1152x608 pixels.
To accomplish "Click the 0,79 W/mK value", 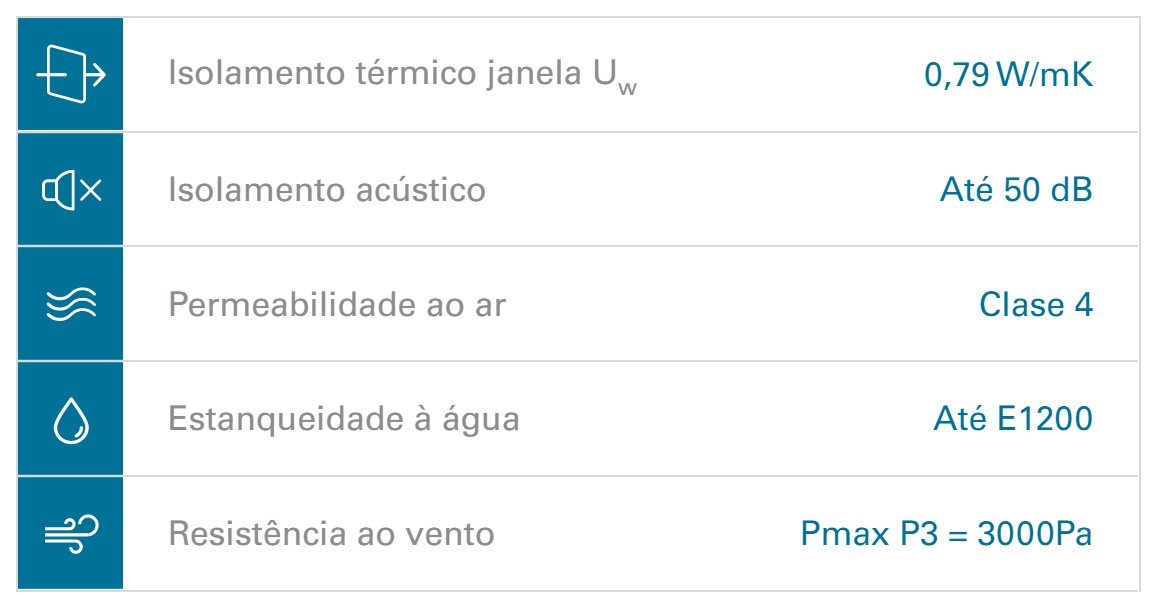I will point(1008,75).
